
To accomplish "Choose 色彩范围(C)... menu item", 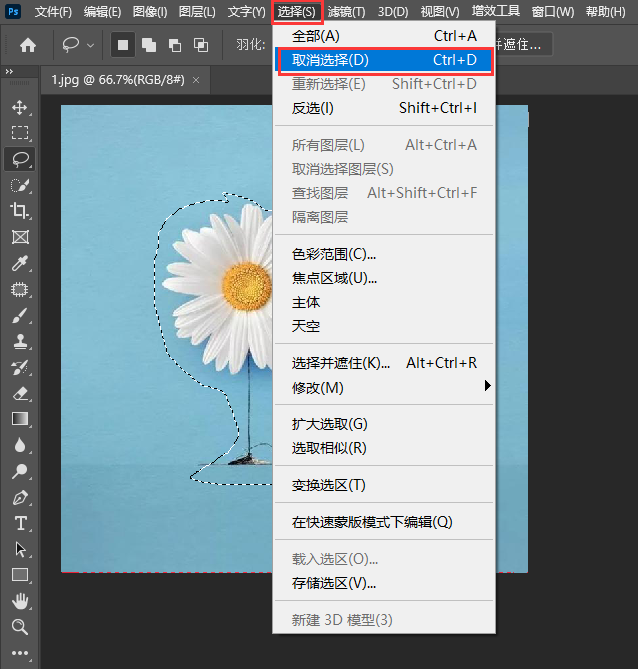I will (384, 254).
